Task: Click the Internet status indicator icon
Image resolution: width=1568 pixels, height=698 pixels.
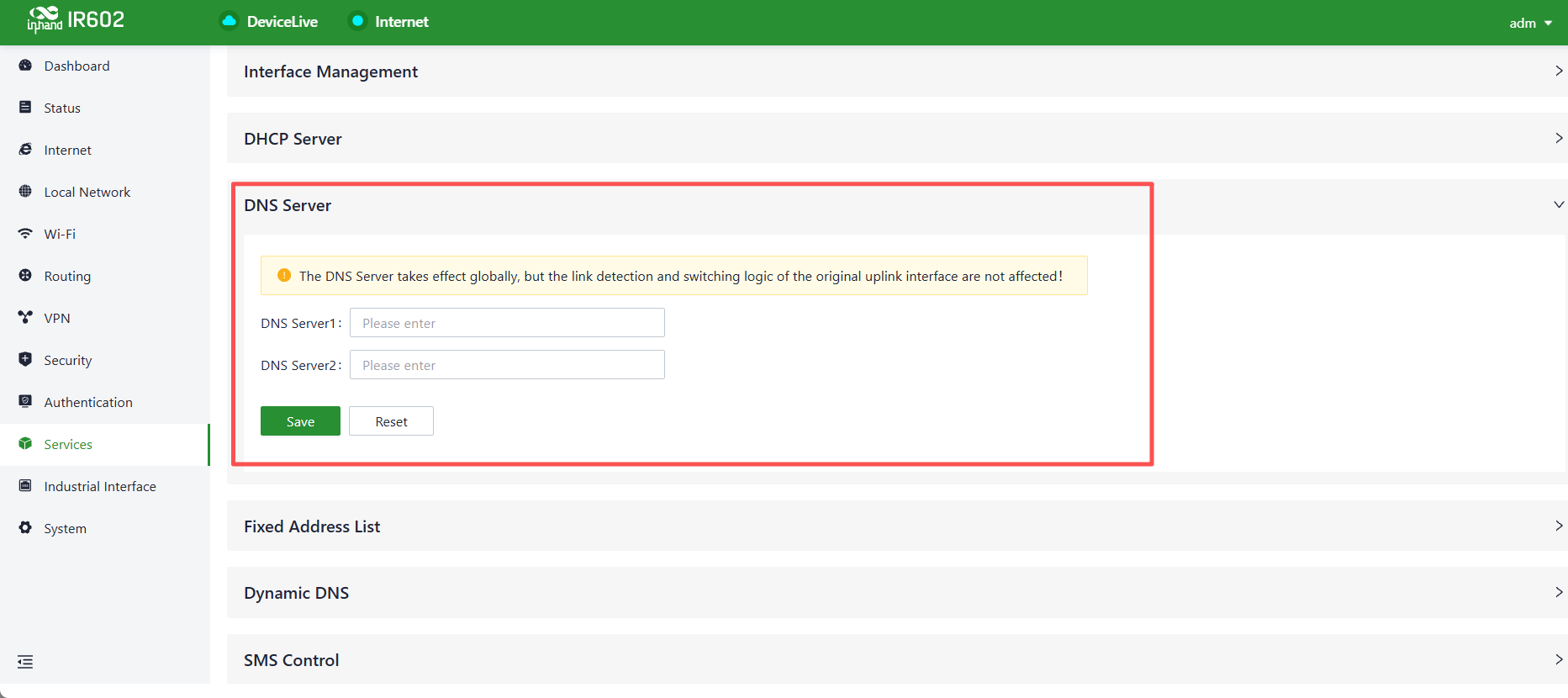Action: pos(357,21)
